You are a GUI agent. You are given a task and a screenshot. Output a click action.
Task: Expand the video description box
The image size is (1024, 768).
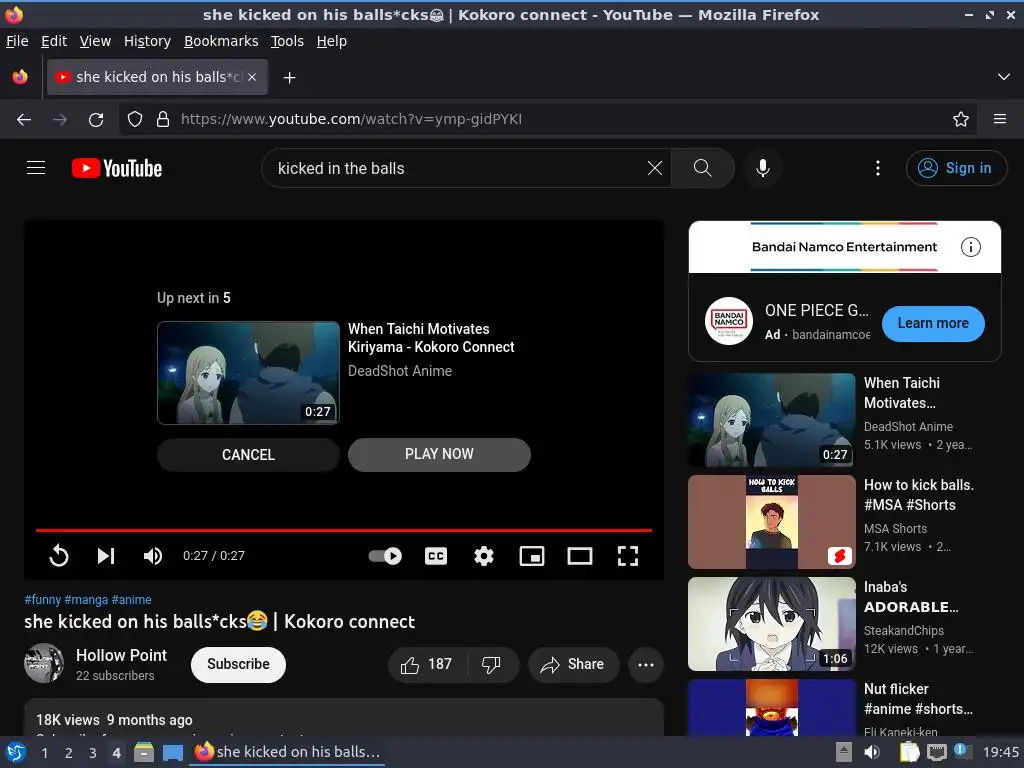(x=344, y=718)
